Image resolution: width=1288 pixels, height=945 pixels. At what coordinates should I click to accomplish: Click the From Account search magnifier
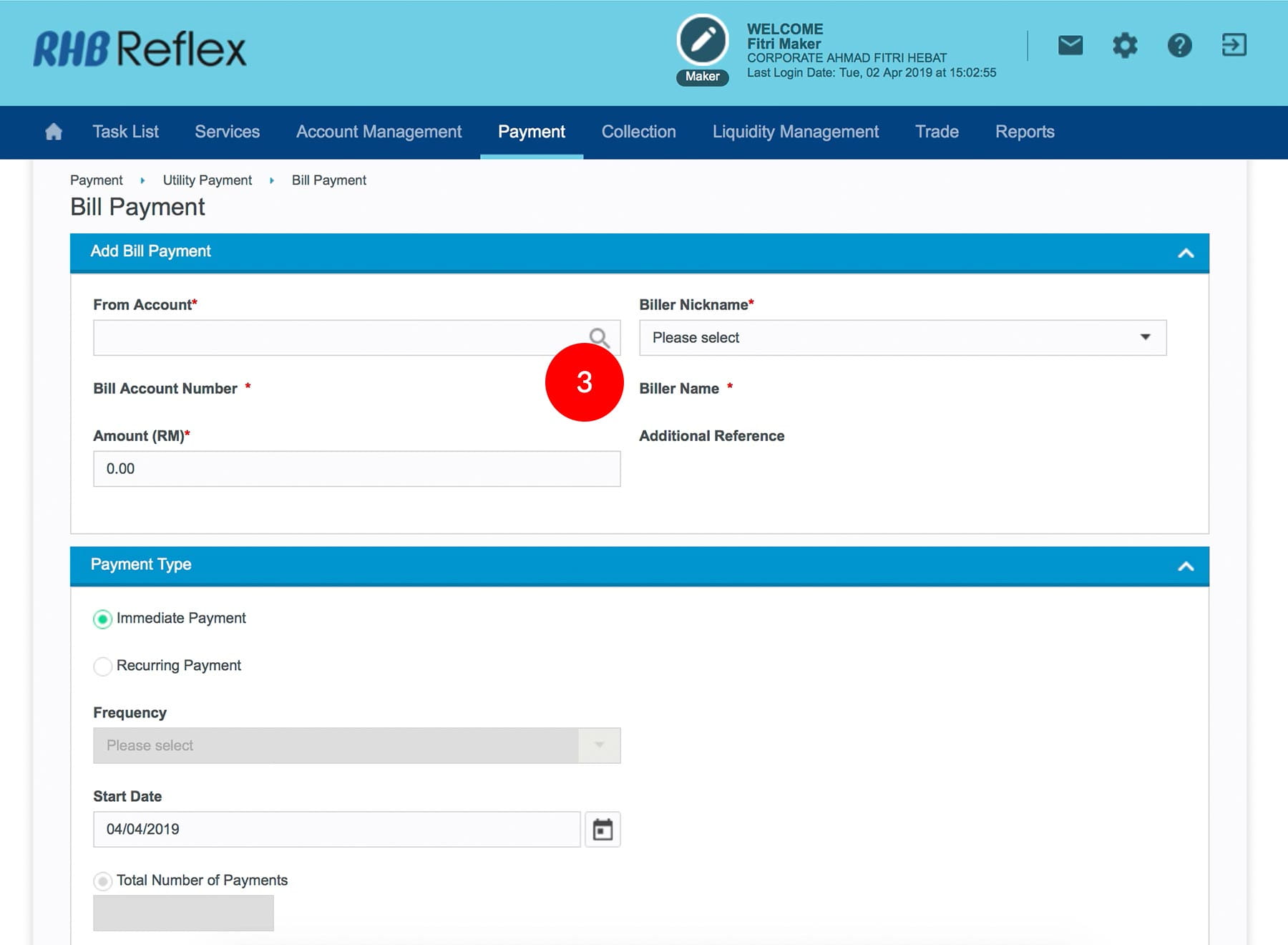pyautogui.click(x=598, y=337)
